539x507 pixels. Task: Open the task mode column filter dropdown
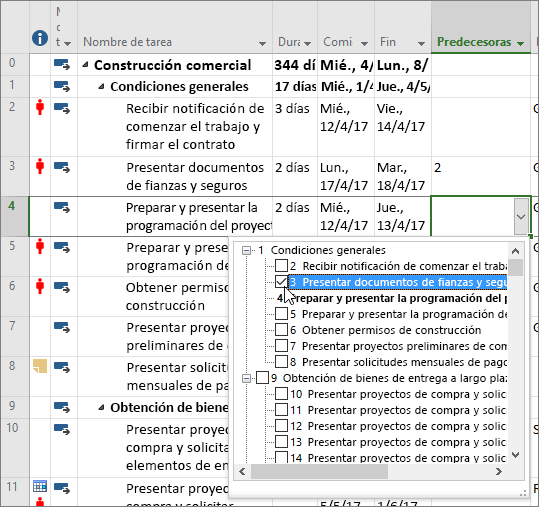[68, 43]
